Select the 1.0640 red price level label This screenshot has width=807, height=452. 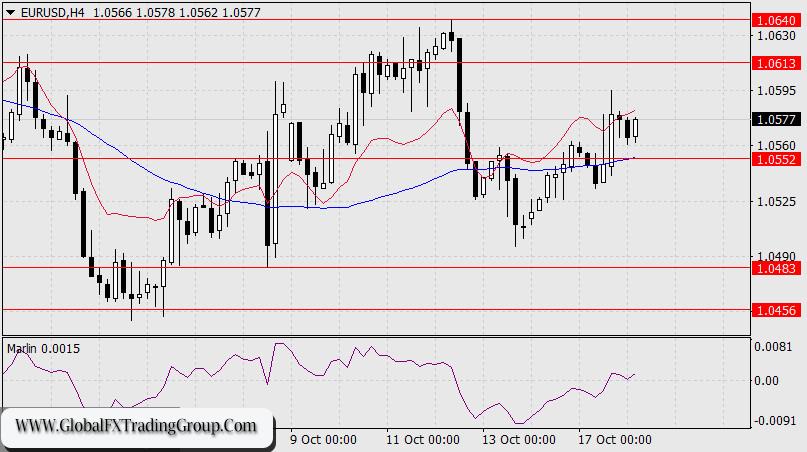point(777,21)
